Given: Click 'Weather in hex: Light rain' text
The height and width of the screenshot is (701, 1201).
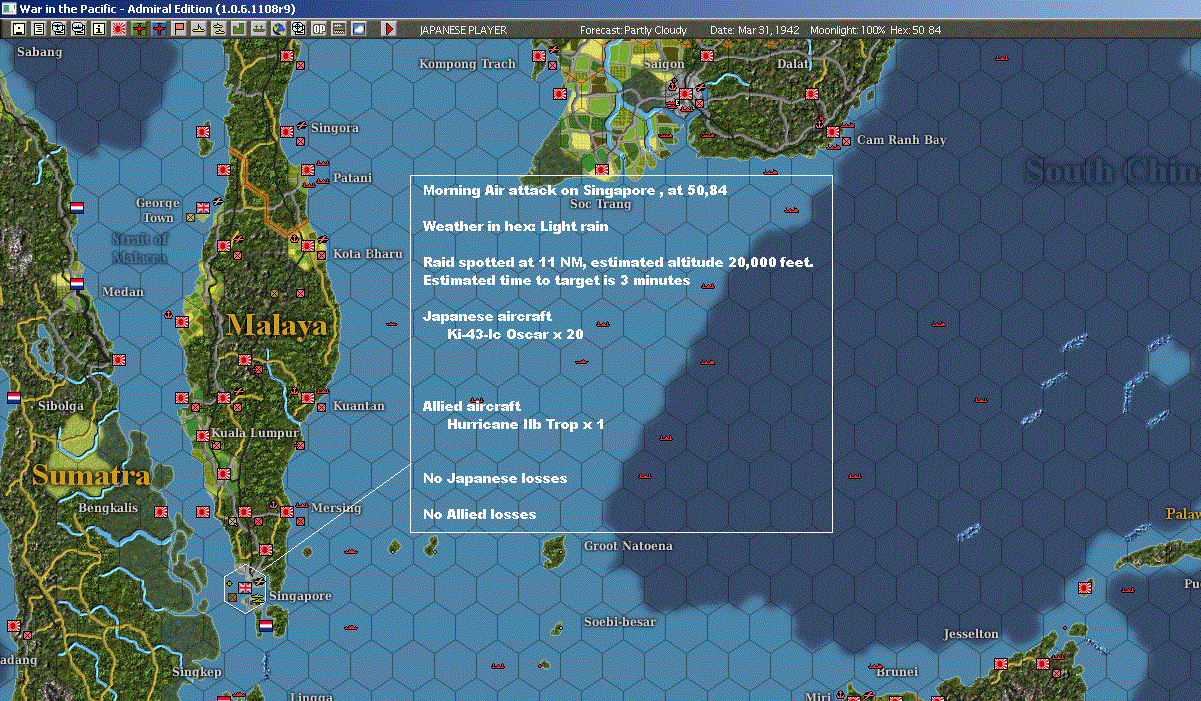Looking at the screenshot, I should [515, 226].
